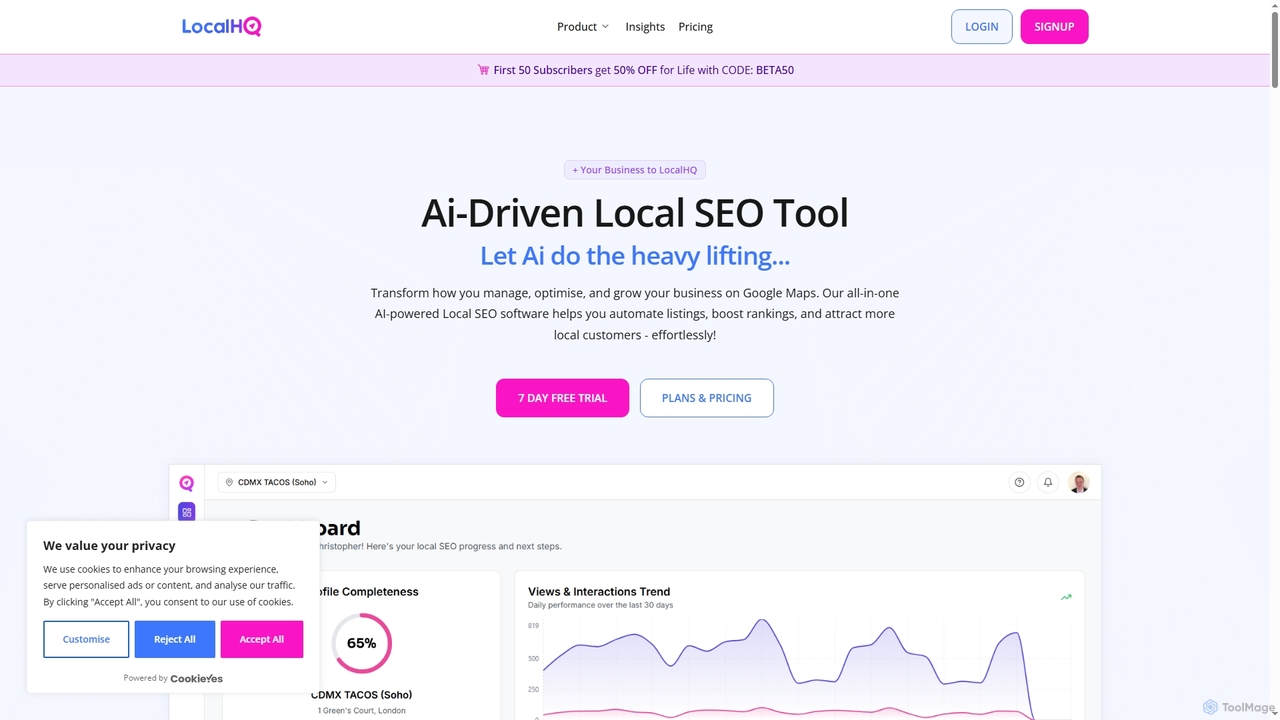This screenshot has width=1280, height=720.
Task: Click the LOGIN button
Action: pos(981,27)
